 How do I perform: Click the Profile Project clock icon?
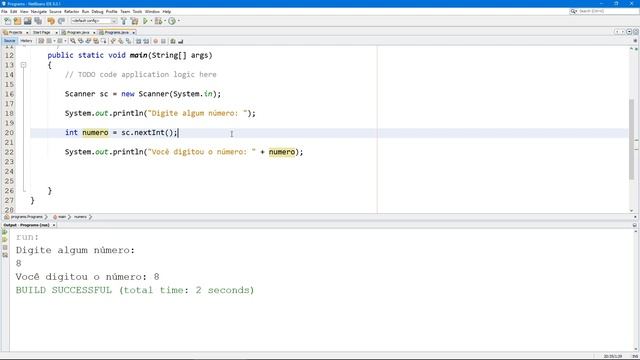[x=172, y=21]
